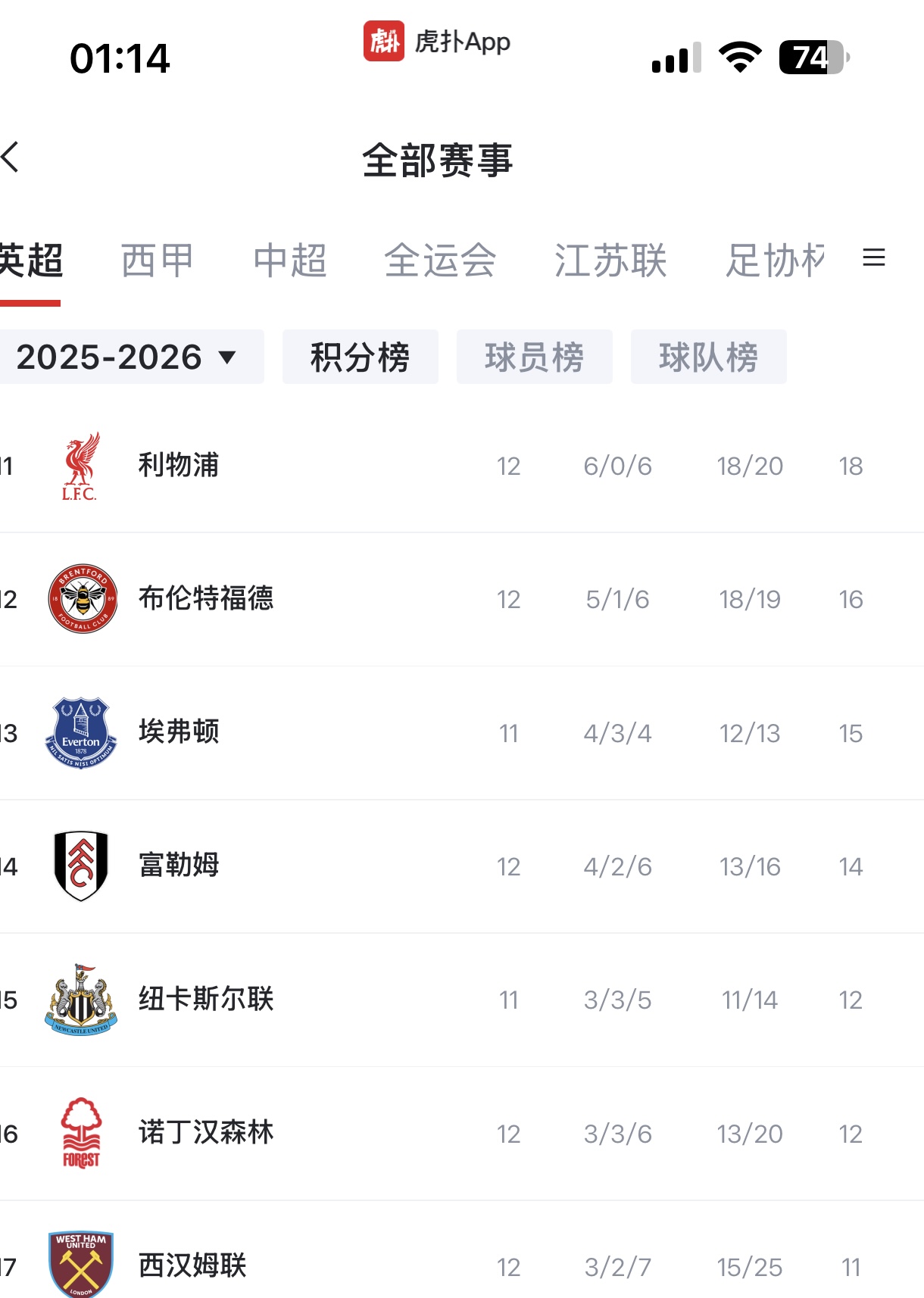Select the 全运会 tab
The height and width of the screenshot is (1298, 924).
[x=440, y=261]
